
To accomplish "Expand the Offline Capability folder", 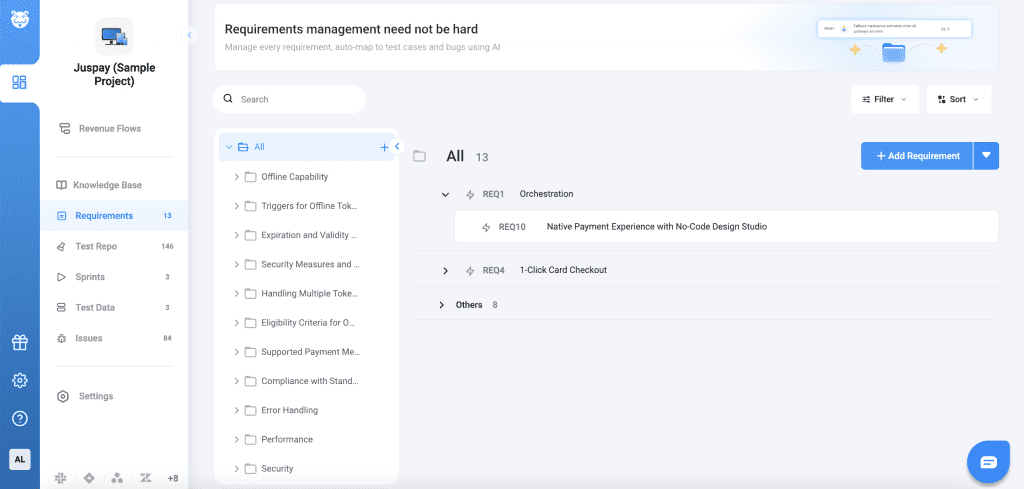I will point(237,177).
